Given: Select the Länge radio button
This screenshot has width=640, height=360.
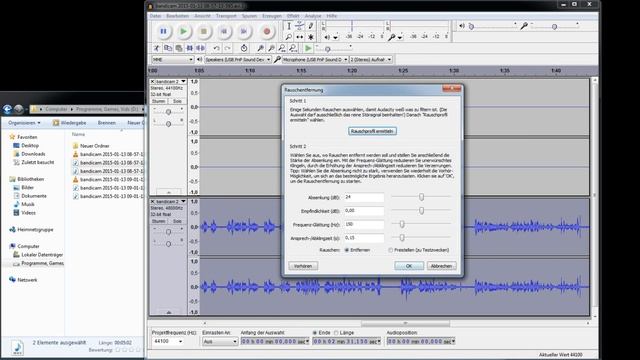Looking at the screenshot, I should 336,333.
